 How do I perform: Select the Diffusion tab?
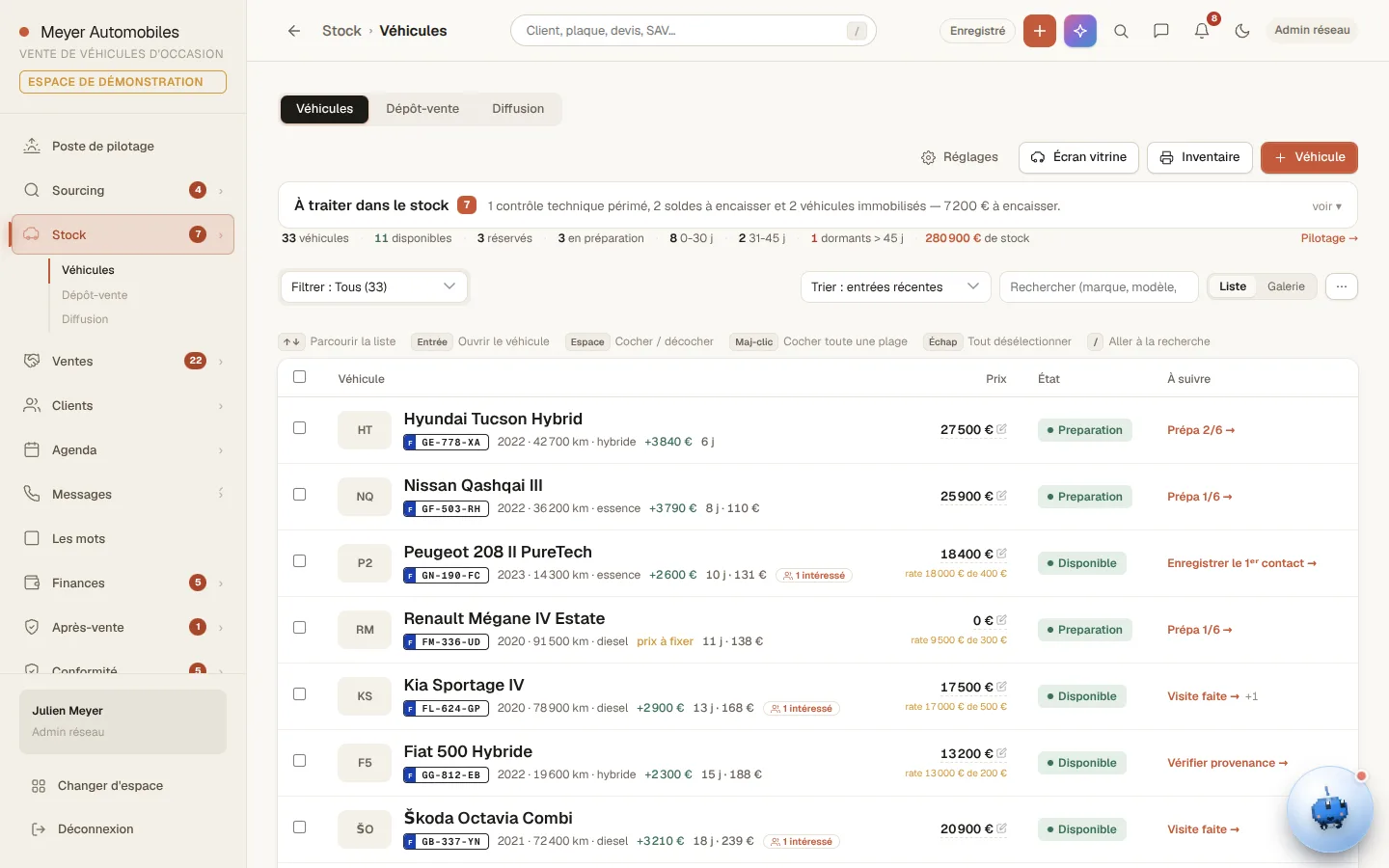518,109
